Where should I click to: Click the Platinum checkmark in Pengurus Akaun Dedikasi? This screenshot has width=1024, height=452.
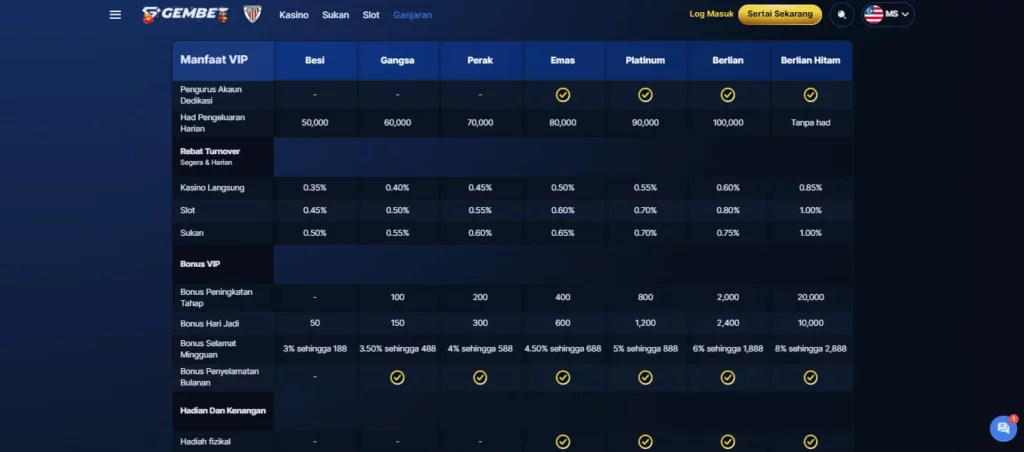tap(645, 95)
